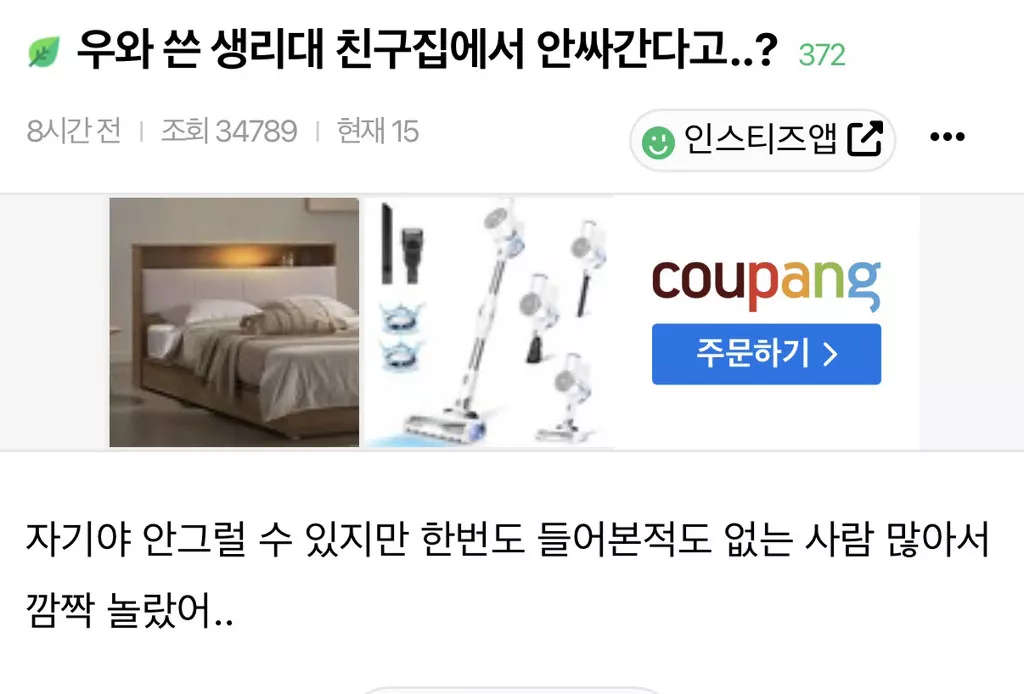Click the coupang logo in the ad
This screenshot has height=694, width=1024.
pos(766,285)
